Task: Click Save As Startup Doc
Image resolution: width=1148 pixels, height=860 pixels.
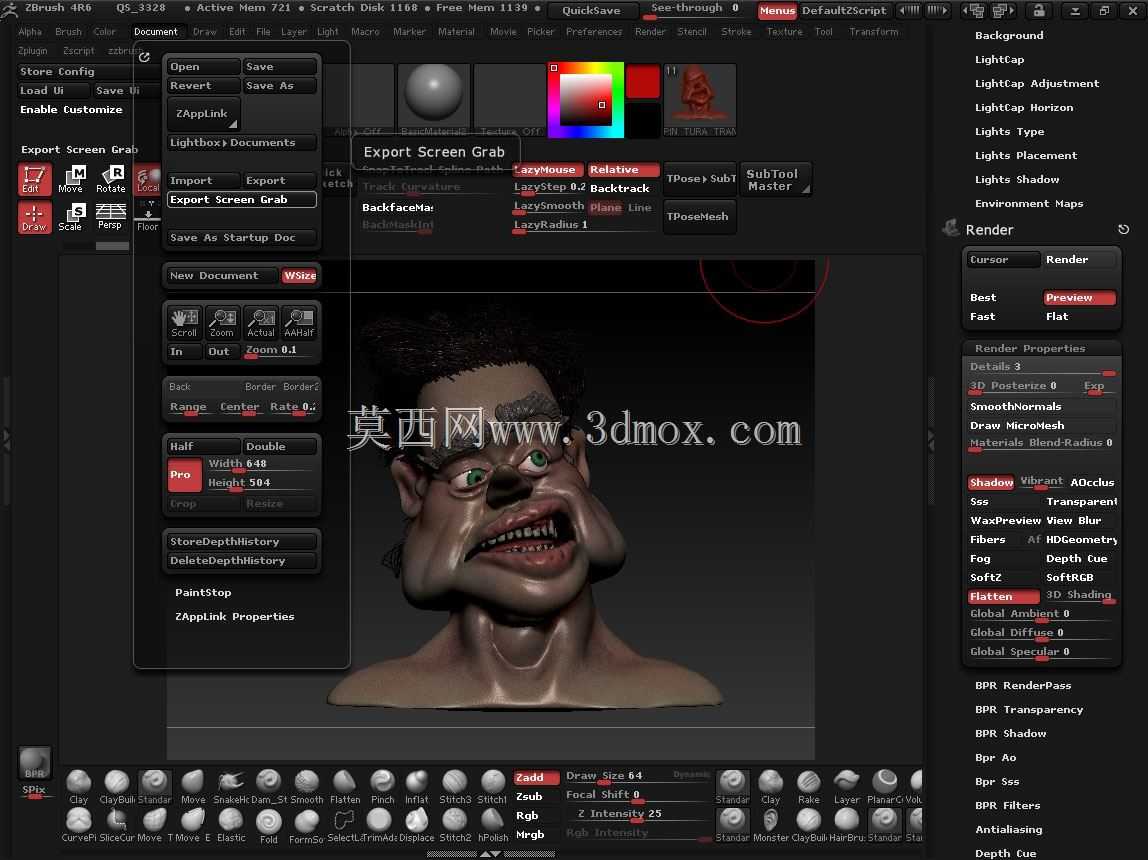Action: pos(242,238)
